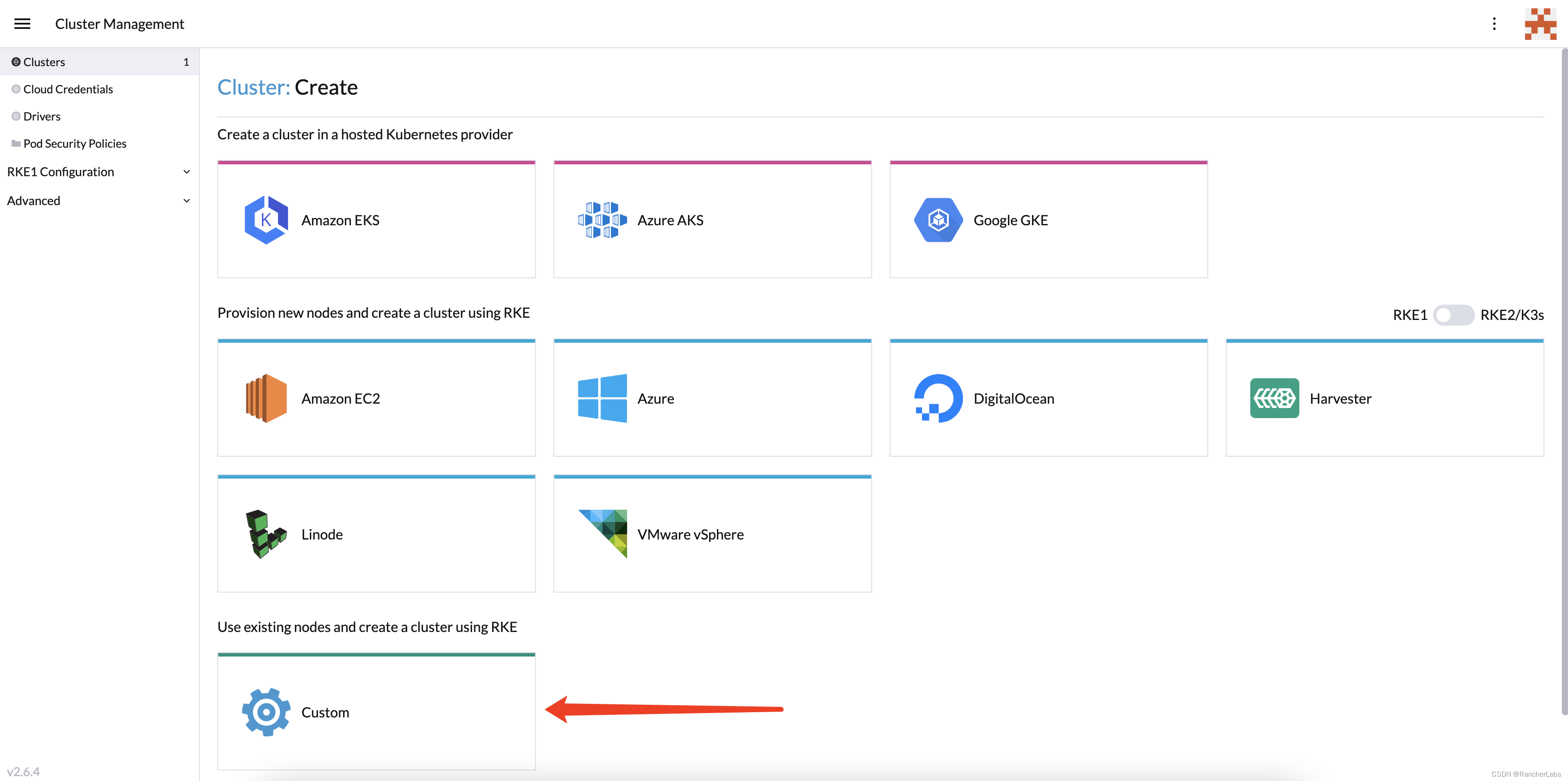Choose the Linode label
The width and height of the screenshot is (1568, 781).
point(322,534)
